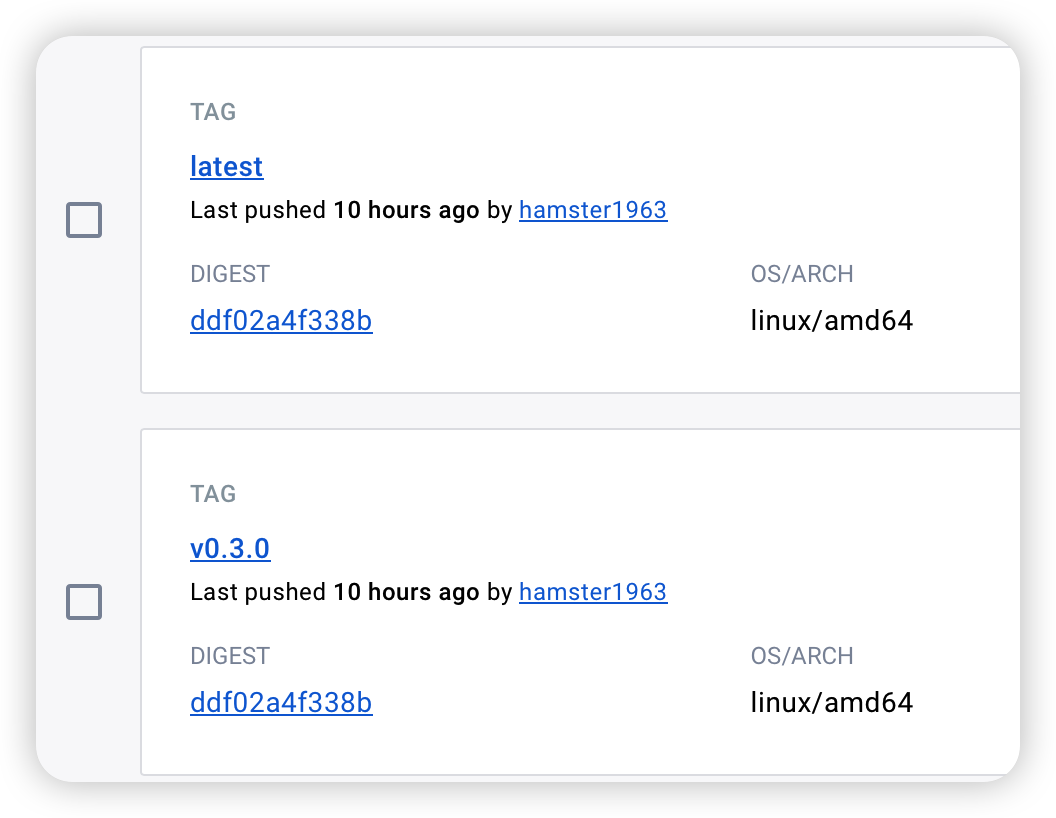Click the TAG label above v0.3.0

coord(213,494)
